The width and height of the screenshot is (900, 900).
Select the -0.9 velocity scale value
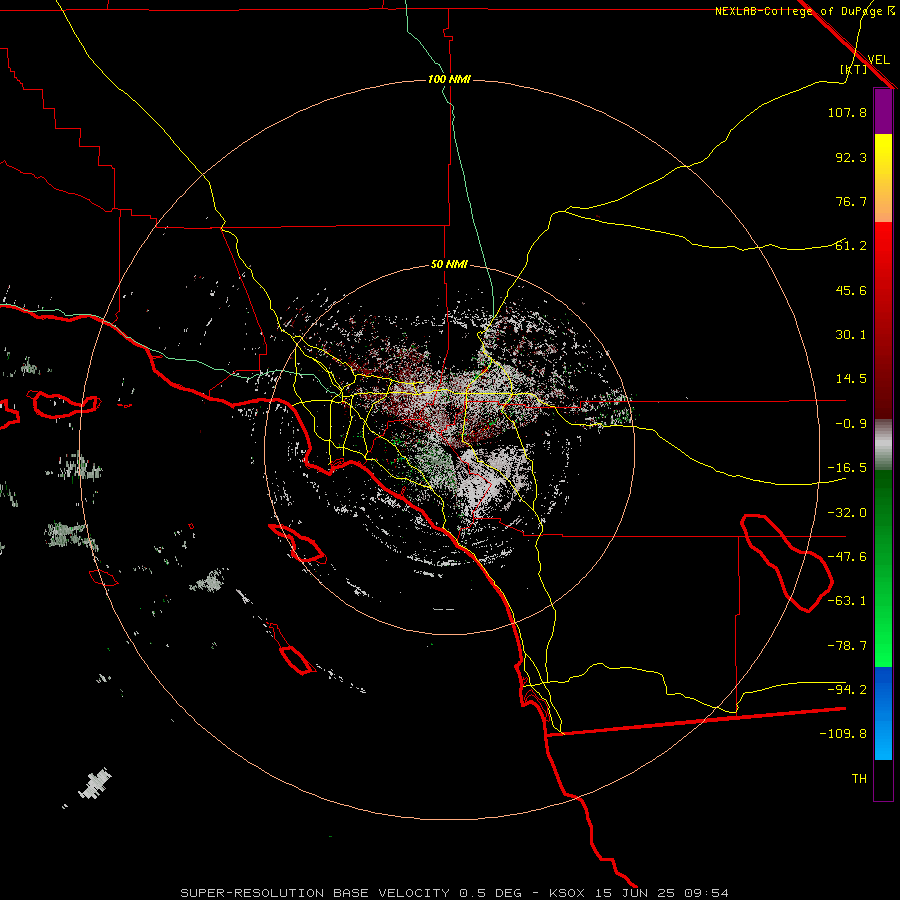(851, 424)
